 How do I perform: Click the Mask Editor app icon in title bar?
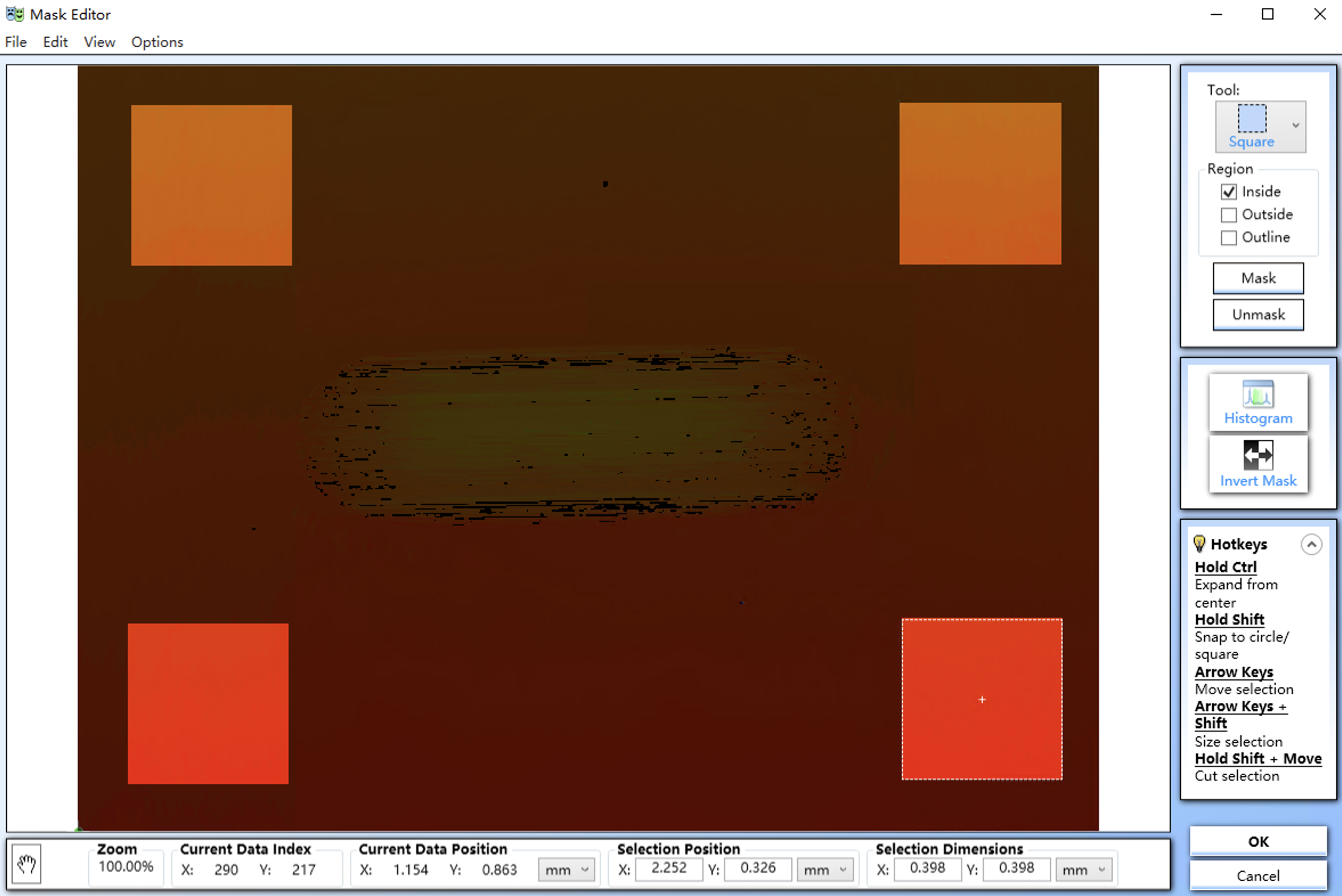pyautogui.click(x=15, y=14)
